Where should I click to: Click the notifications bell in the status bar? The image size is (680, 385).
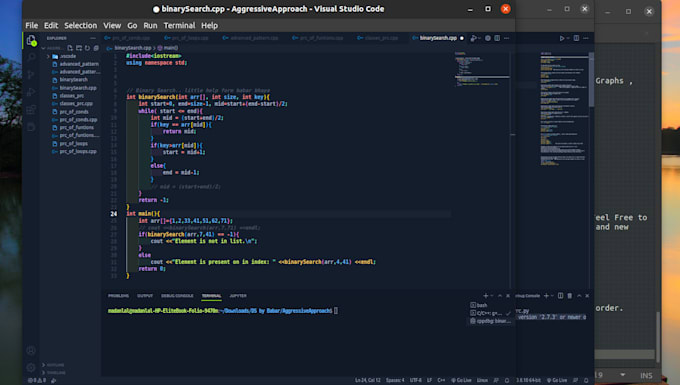pos(507,380)
